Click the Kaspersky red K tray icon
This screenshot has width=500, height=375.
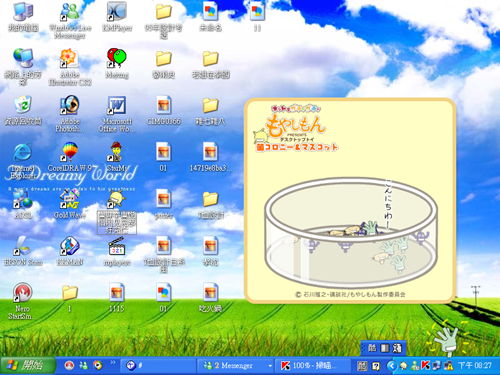click(426, 366)
